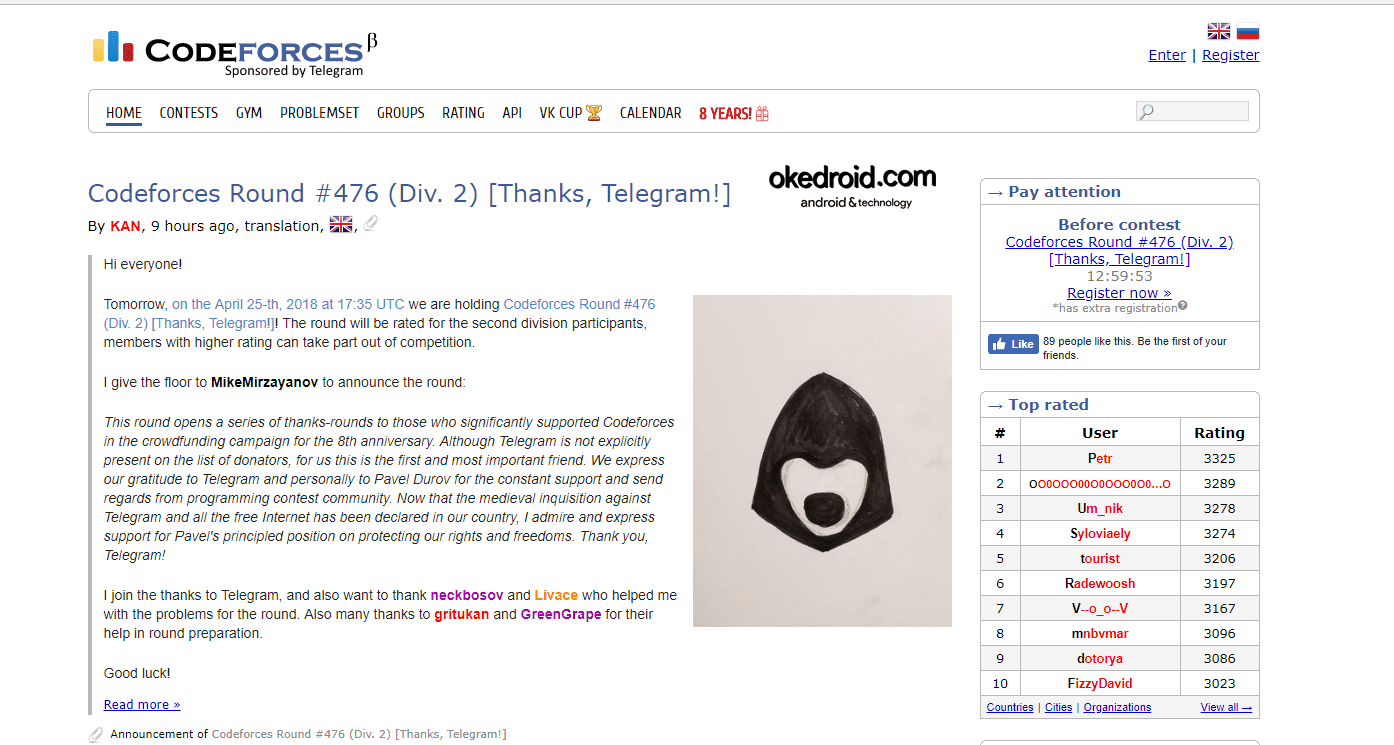Open the CONTESTS menu item
Screen dimensions: 1394x745
tap(189, 113)
